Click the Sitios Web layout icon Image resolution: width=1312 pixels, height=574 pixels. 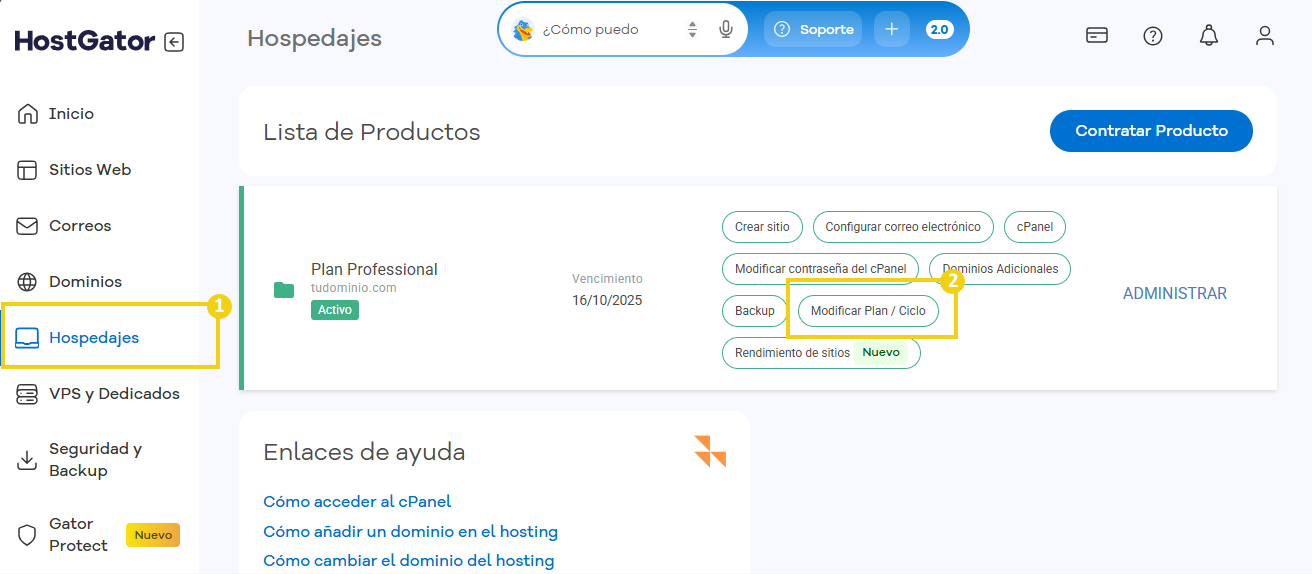28,170
